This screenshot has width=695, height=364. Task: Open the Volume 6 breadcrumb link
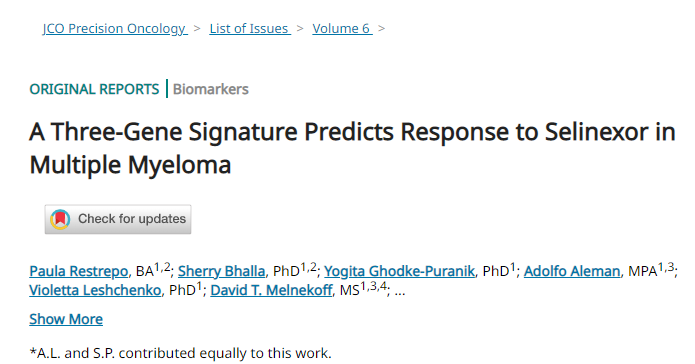pyautogui.click(x=342, y=28)
